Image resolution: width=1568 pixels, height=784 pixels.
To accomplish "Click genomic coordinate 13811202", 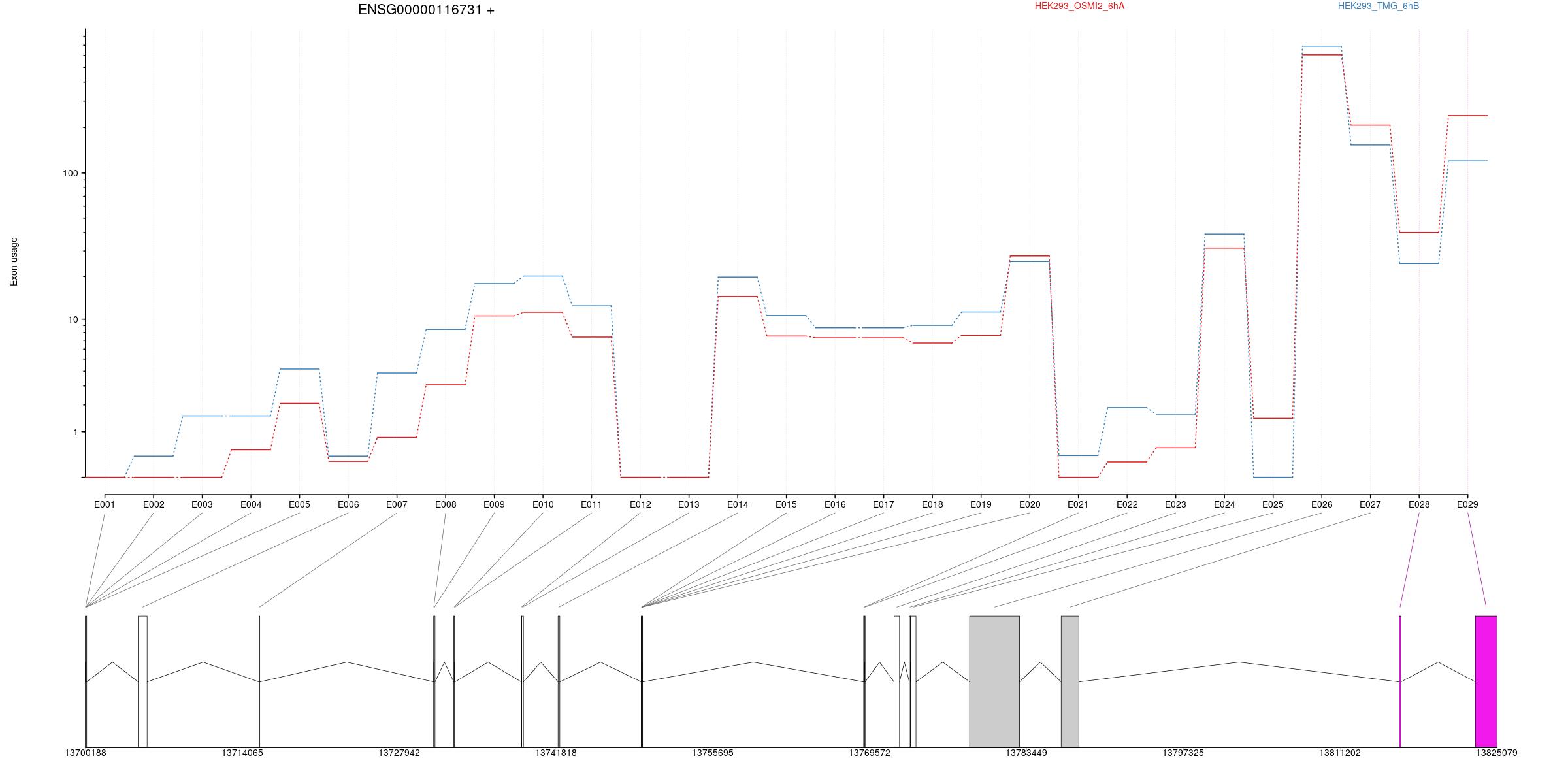I will 1340,753.
